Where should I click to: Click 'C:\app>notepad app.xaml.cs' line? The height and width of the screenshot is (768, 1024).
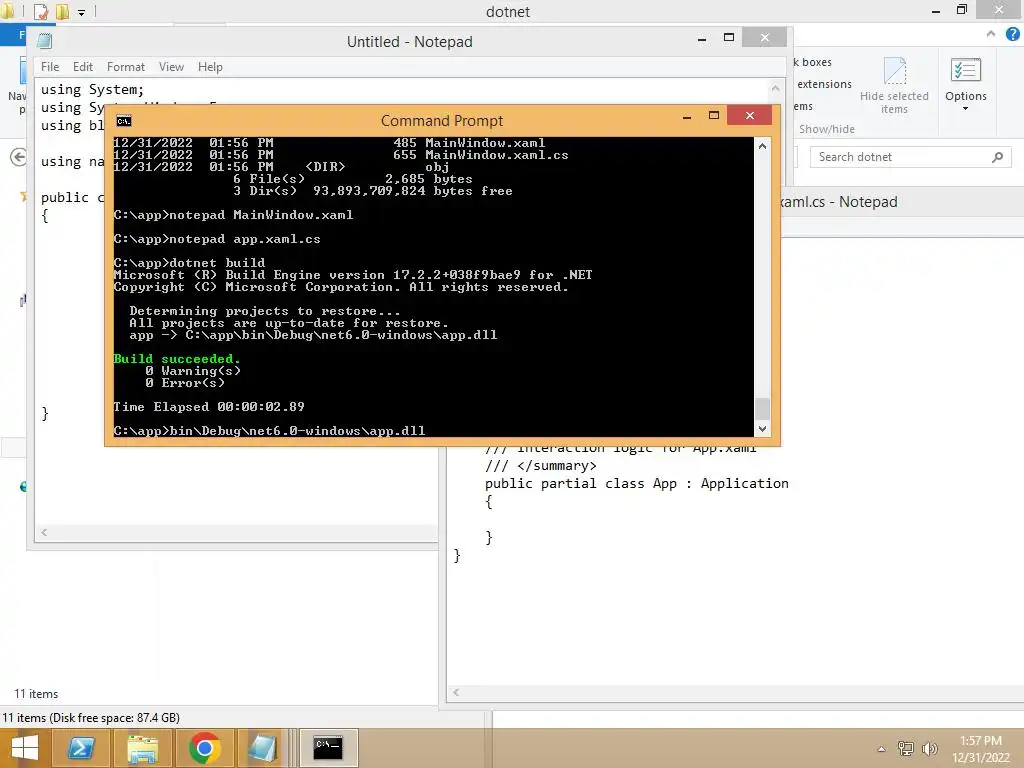217,239
